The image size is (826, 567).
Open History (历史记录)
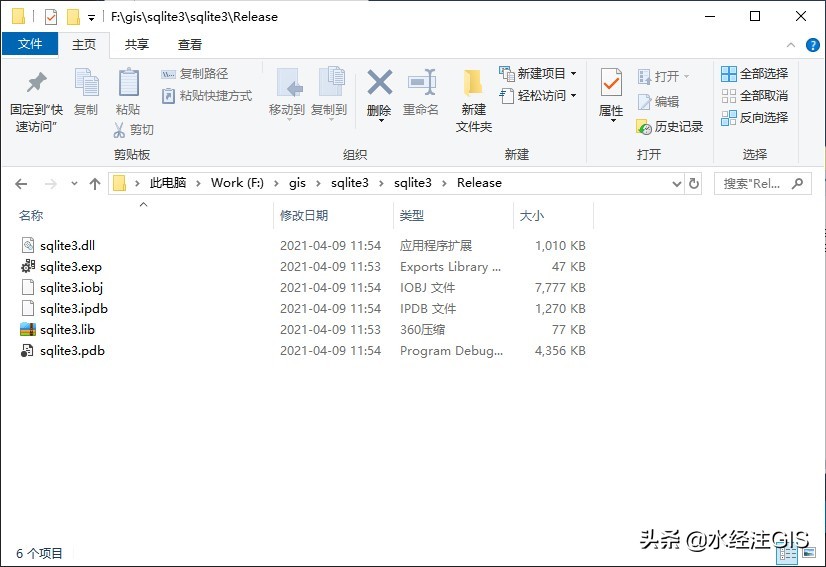coord(670,126)
